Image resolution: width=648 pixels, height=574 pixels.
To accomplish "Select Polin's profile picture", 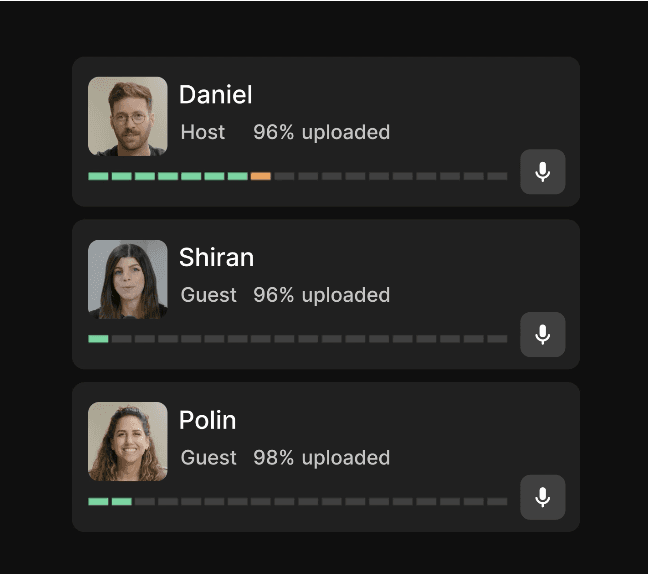I will click(x=128, y=442).
